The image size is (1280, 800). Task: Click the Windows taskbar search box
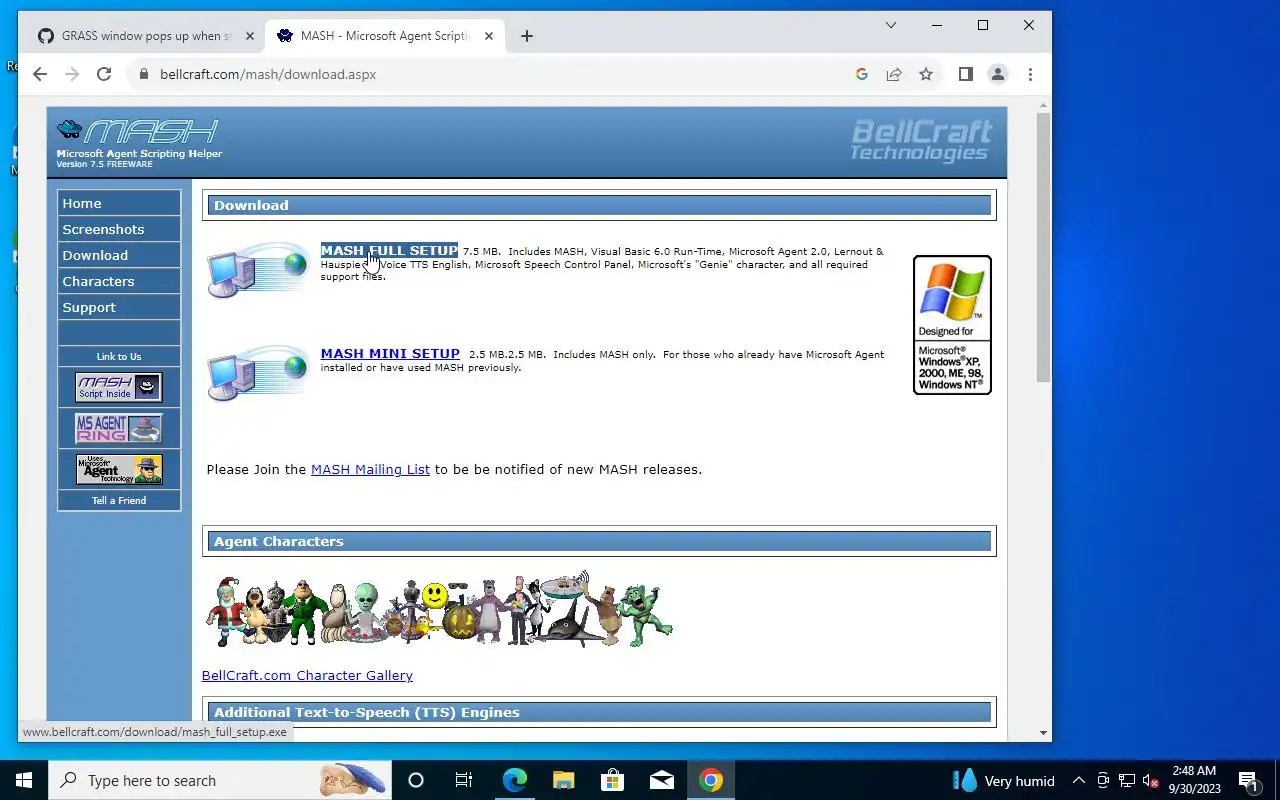(220, 780)
